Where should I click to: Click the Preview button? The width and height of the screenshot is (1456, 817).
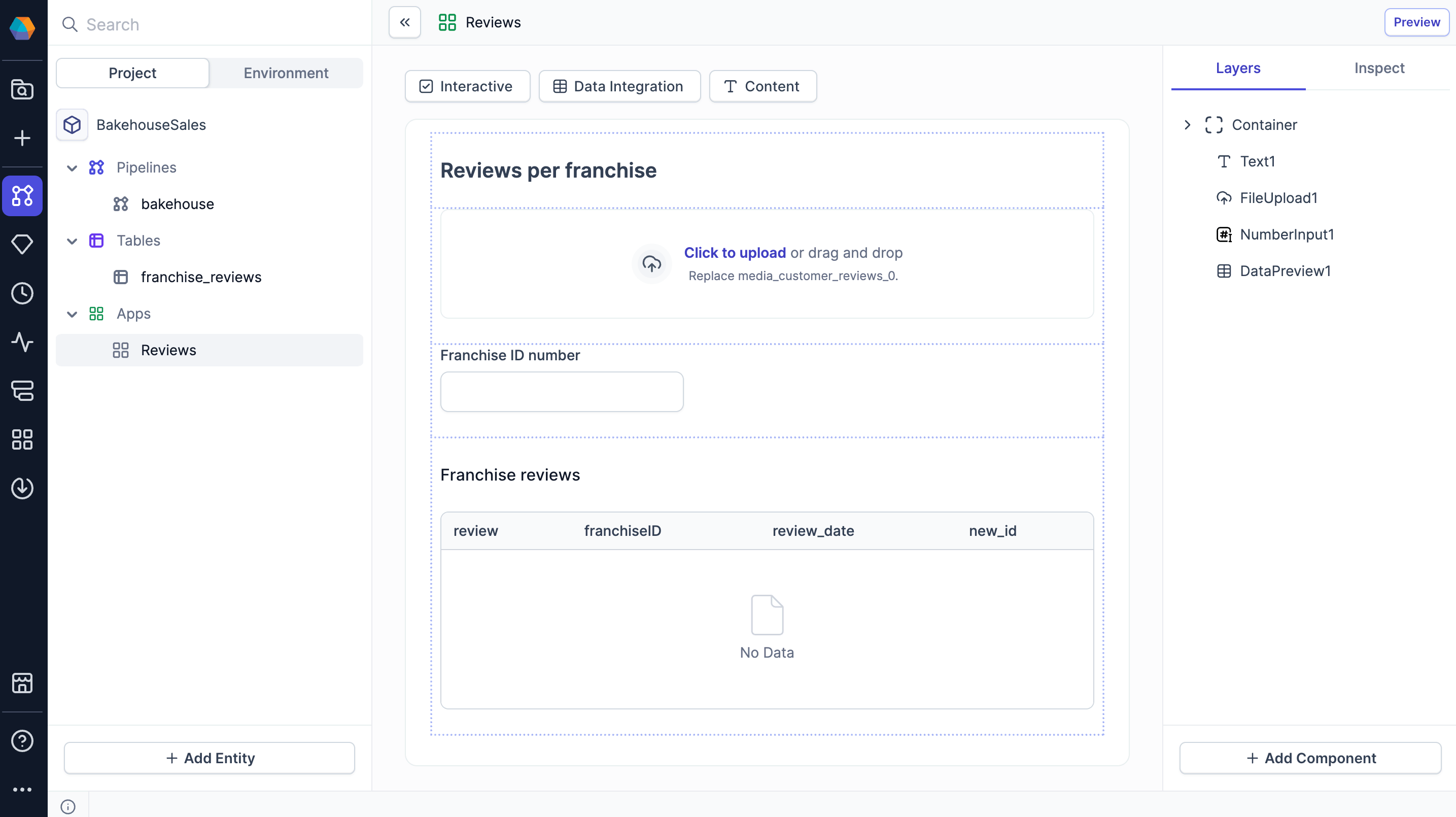coord(1416,22)
